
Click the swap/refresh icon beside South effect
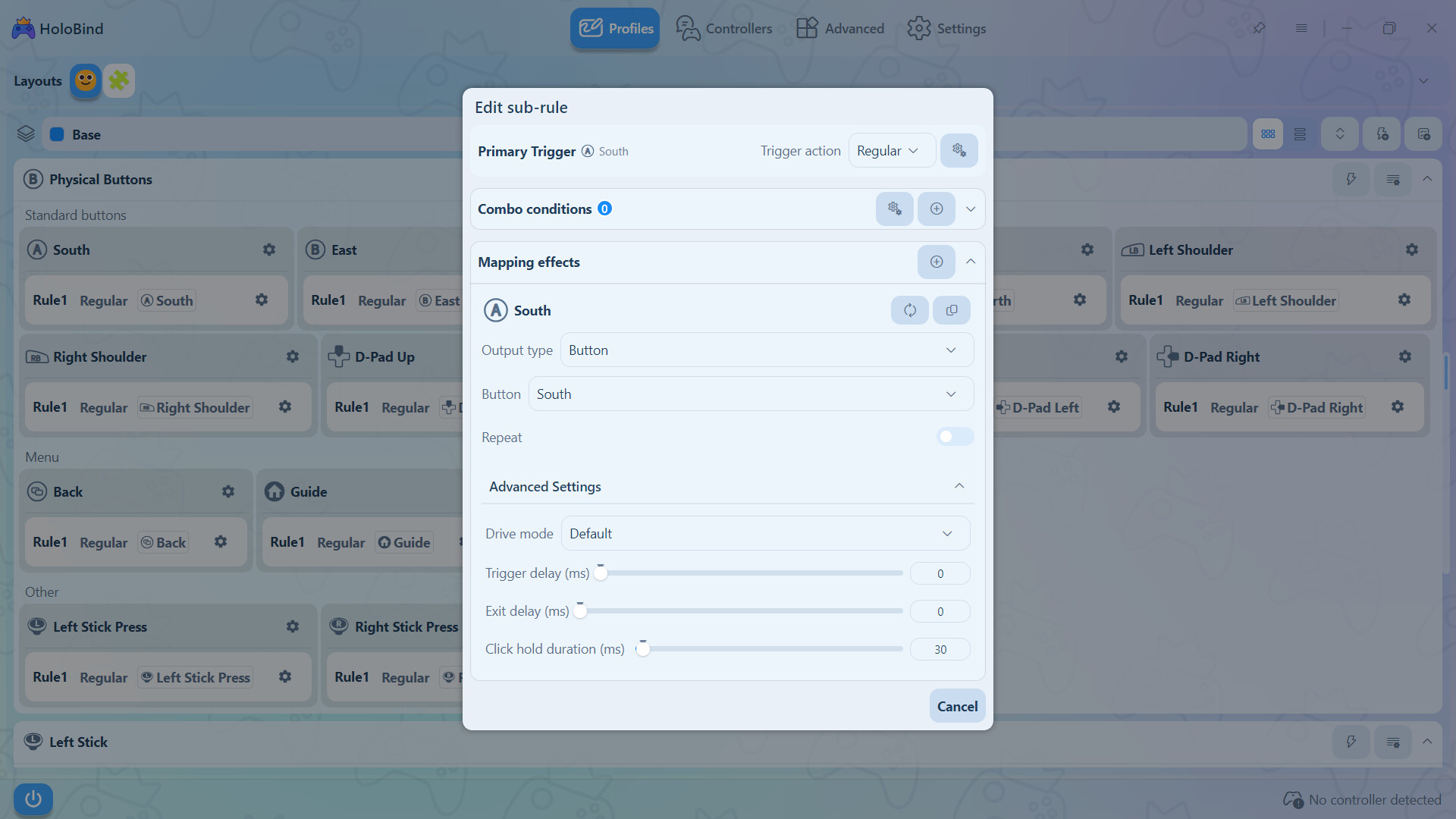(x=909, y=310)
